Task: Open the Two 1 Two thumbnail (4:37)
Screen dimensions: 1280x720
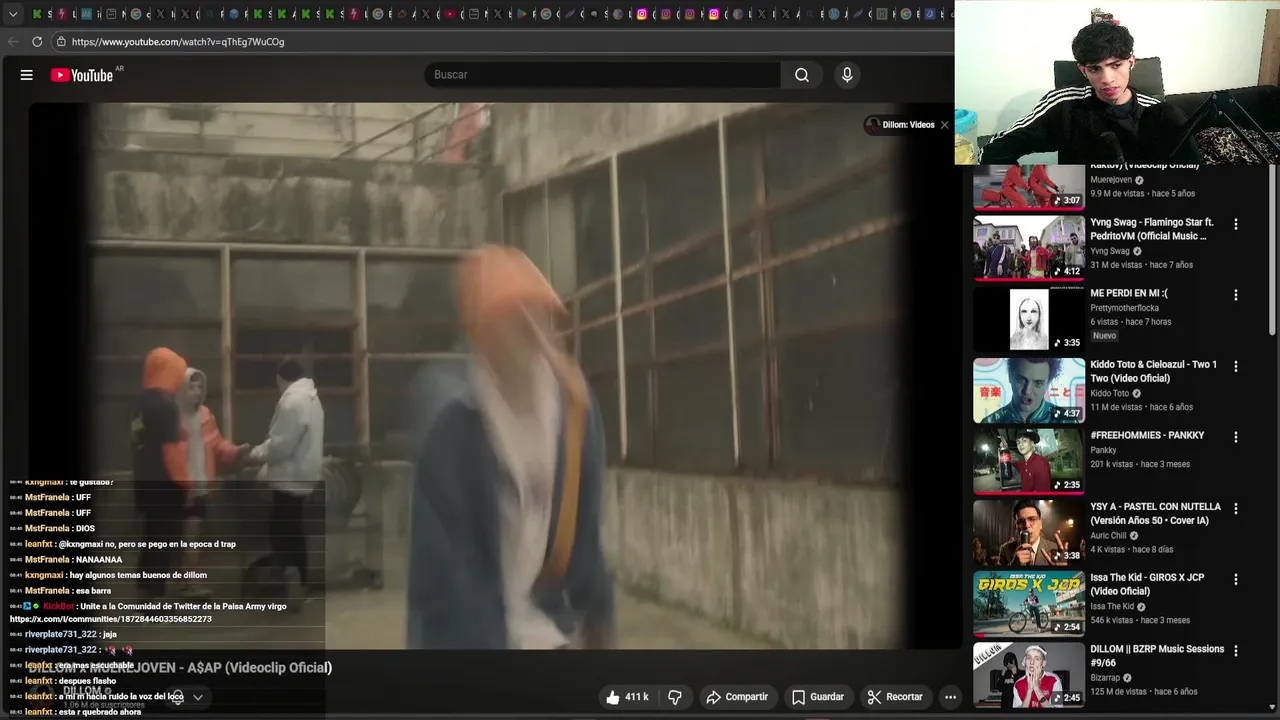Action: click(x=1029, y=390)
